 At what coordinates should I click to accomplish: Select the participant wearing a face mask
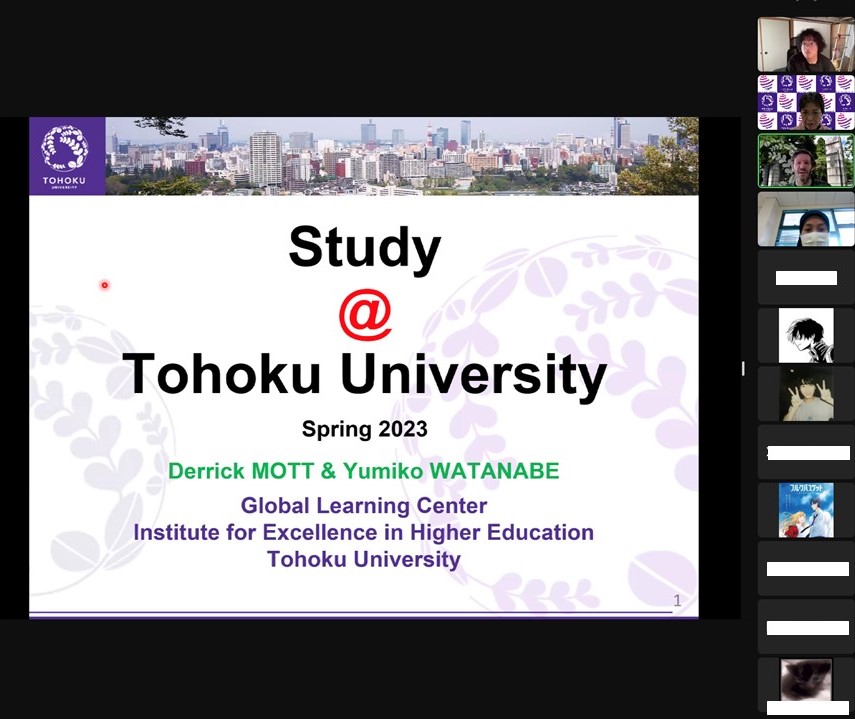(x=806, y=219)
